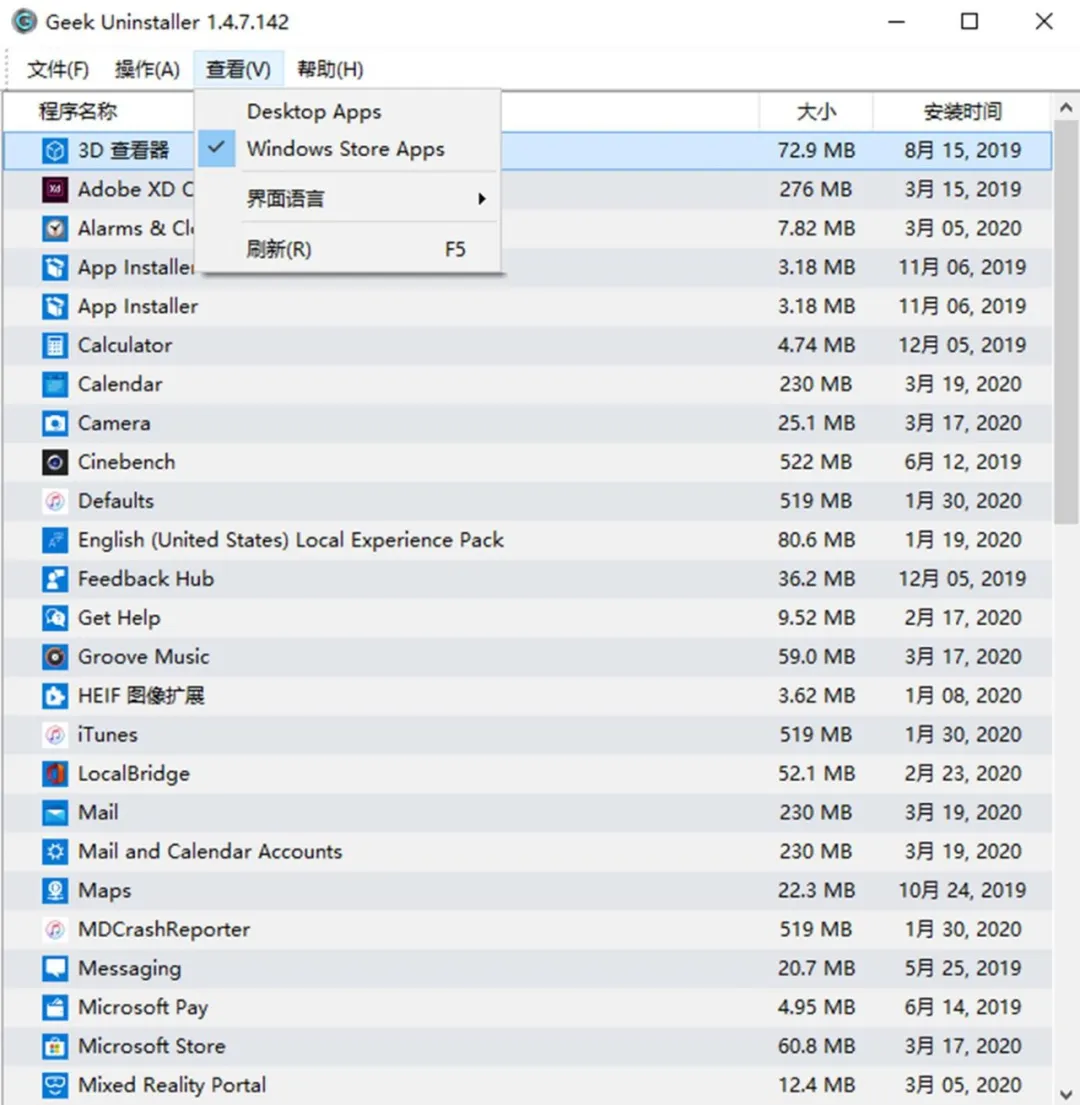The height and width of the screenshot is (1105, 1080).
Task: Sort by the 安装时间 column header
Action: (962, 111)
